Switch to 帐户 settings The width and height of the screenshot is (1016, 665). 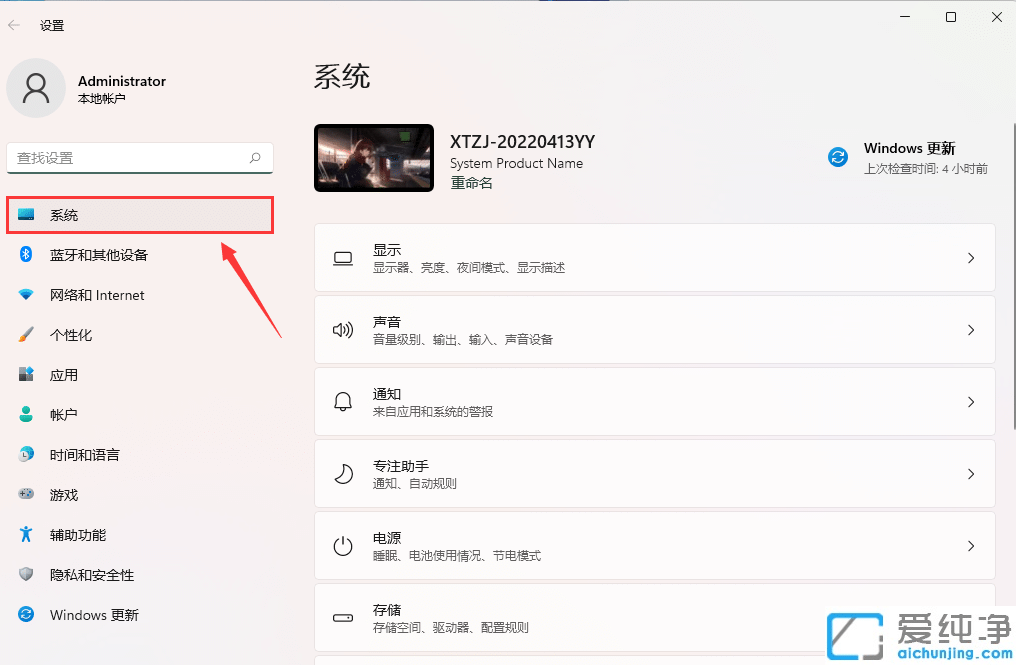140,415
